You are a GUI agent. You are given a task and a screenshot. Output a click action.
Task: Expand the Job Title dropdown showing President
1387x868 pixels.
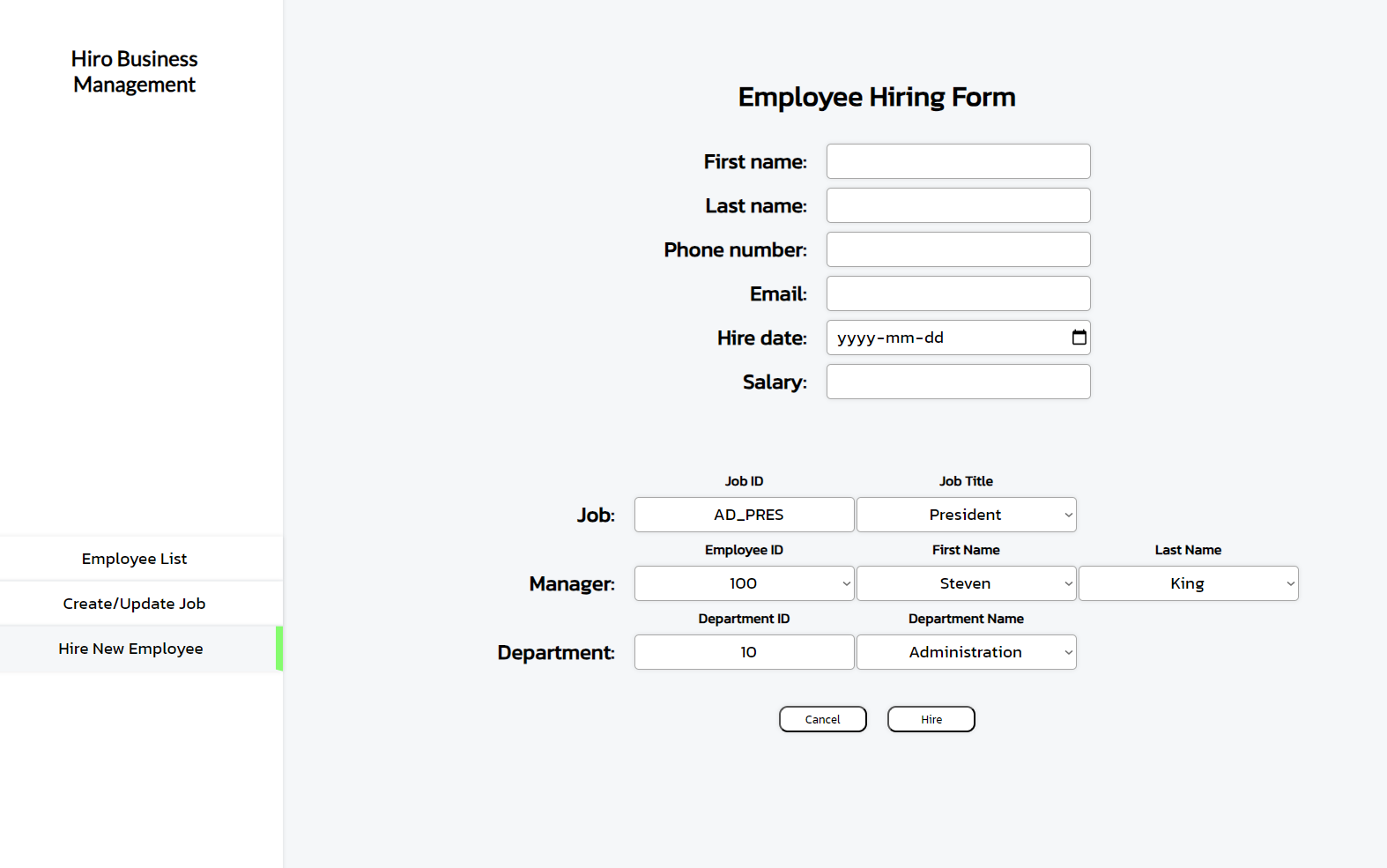(966, 515)
